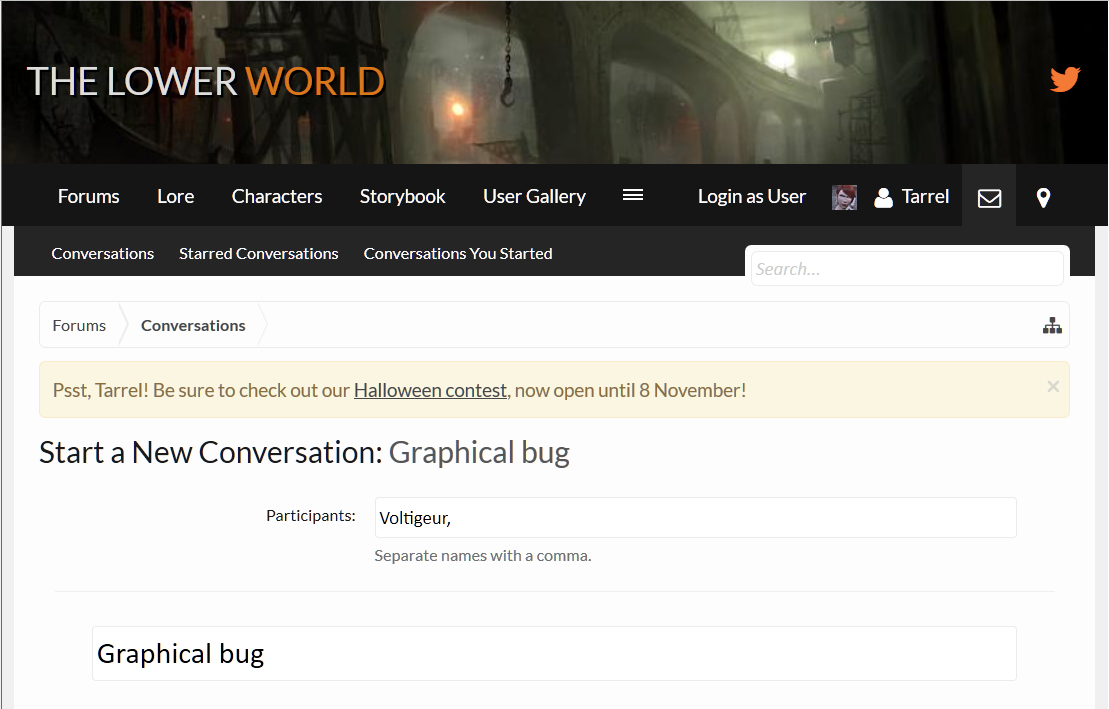Click the map pin location icon
1109x709 pixels.
1043,197
